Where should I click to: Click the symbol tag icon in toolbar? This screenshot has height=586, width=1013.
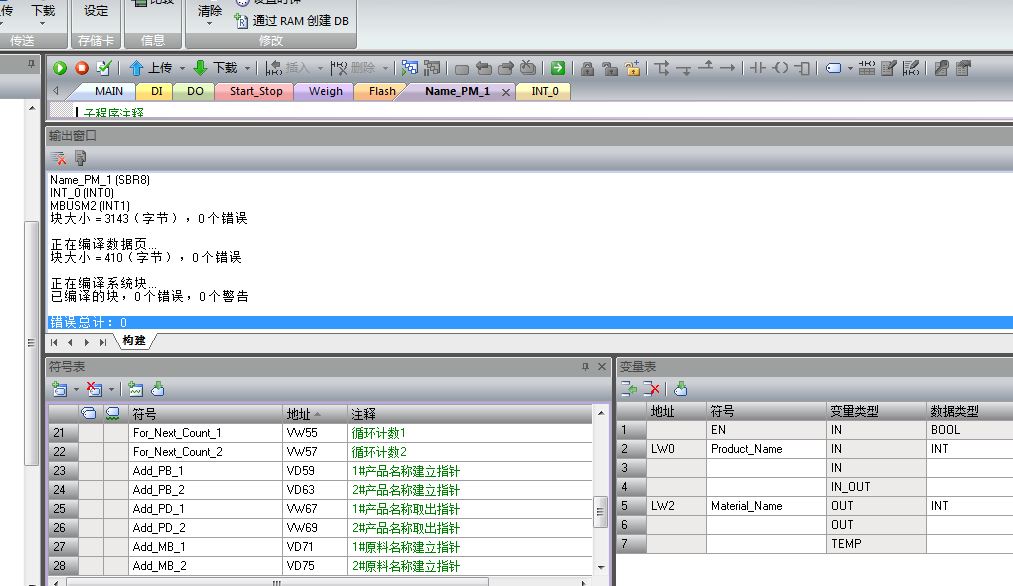pyautogui.click(x=833, y=68)
